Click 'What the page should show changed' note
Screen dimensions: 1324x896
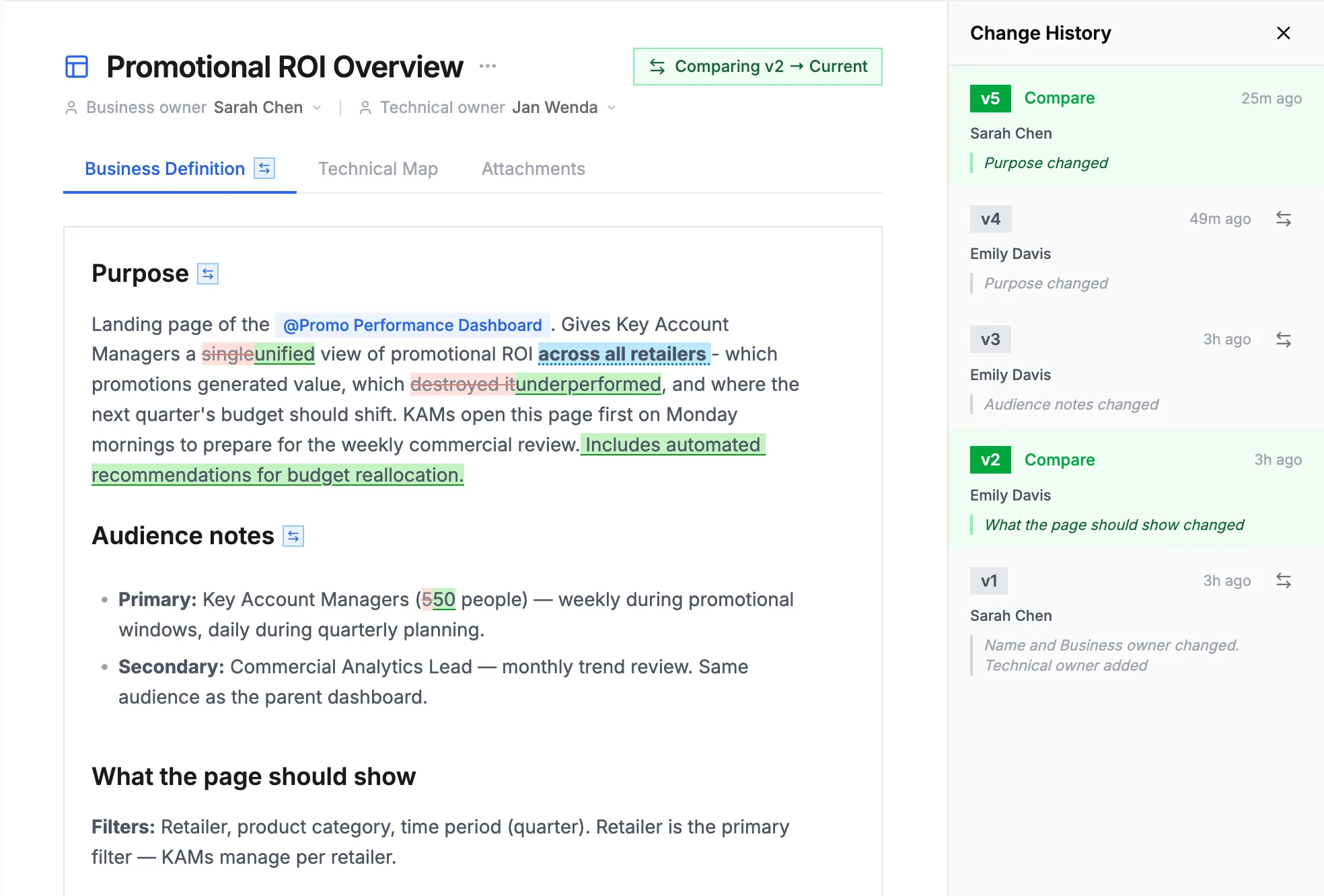[x=1114, y=525]
